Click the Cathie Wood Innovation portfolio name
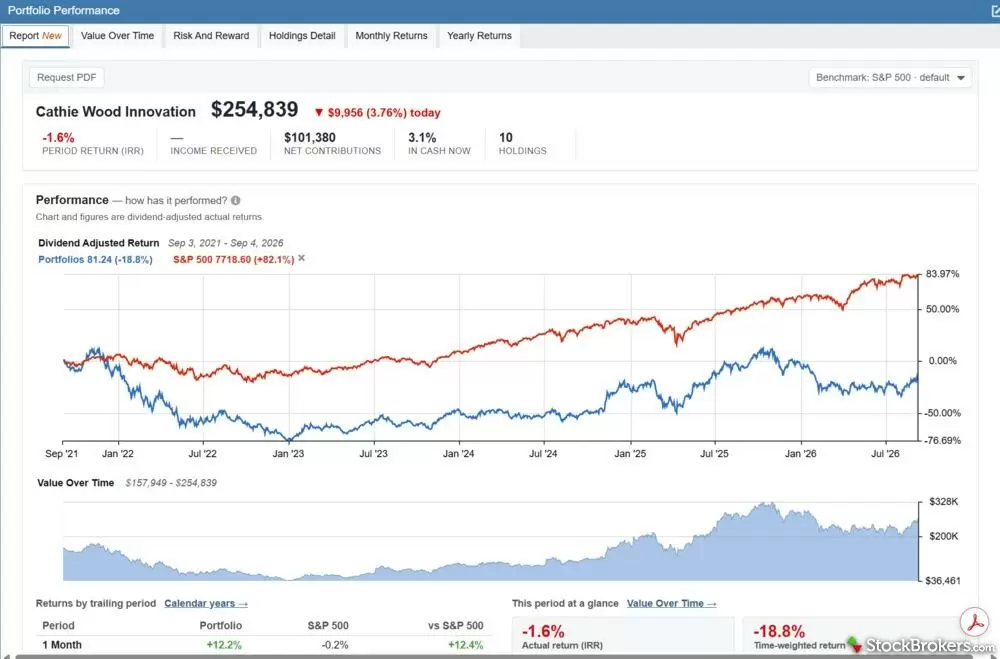Image resolution: width=1000 pixels, height=659 pixels. coord(115,112)
